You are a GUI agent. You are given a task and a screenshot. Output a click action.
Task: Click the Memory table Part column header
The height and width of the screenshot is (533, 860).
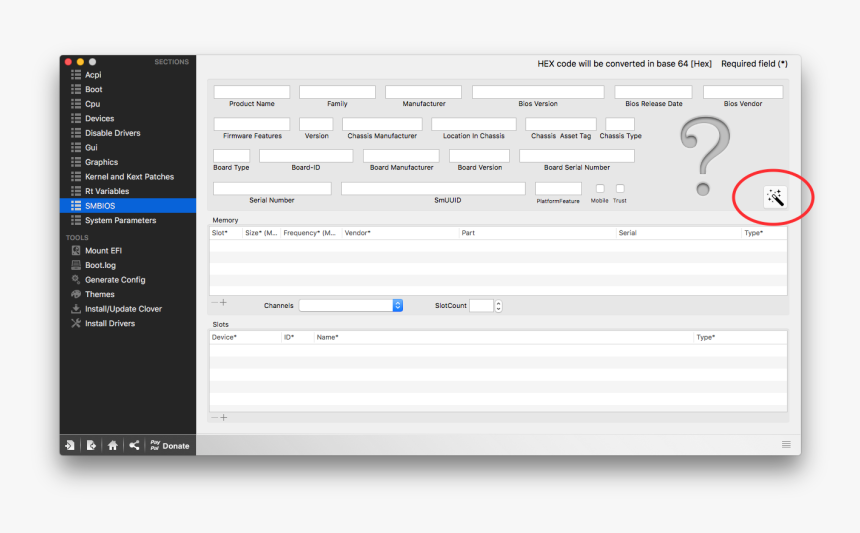tap(538, 233)
